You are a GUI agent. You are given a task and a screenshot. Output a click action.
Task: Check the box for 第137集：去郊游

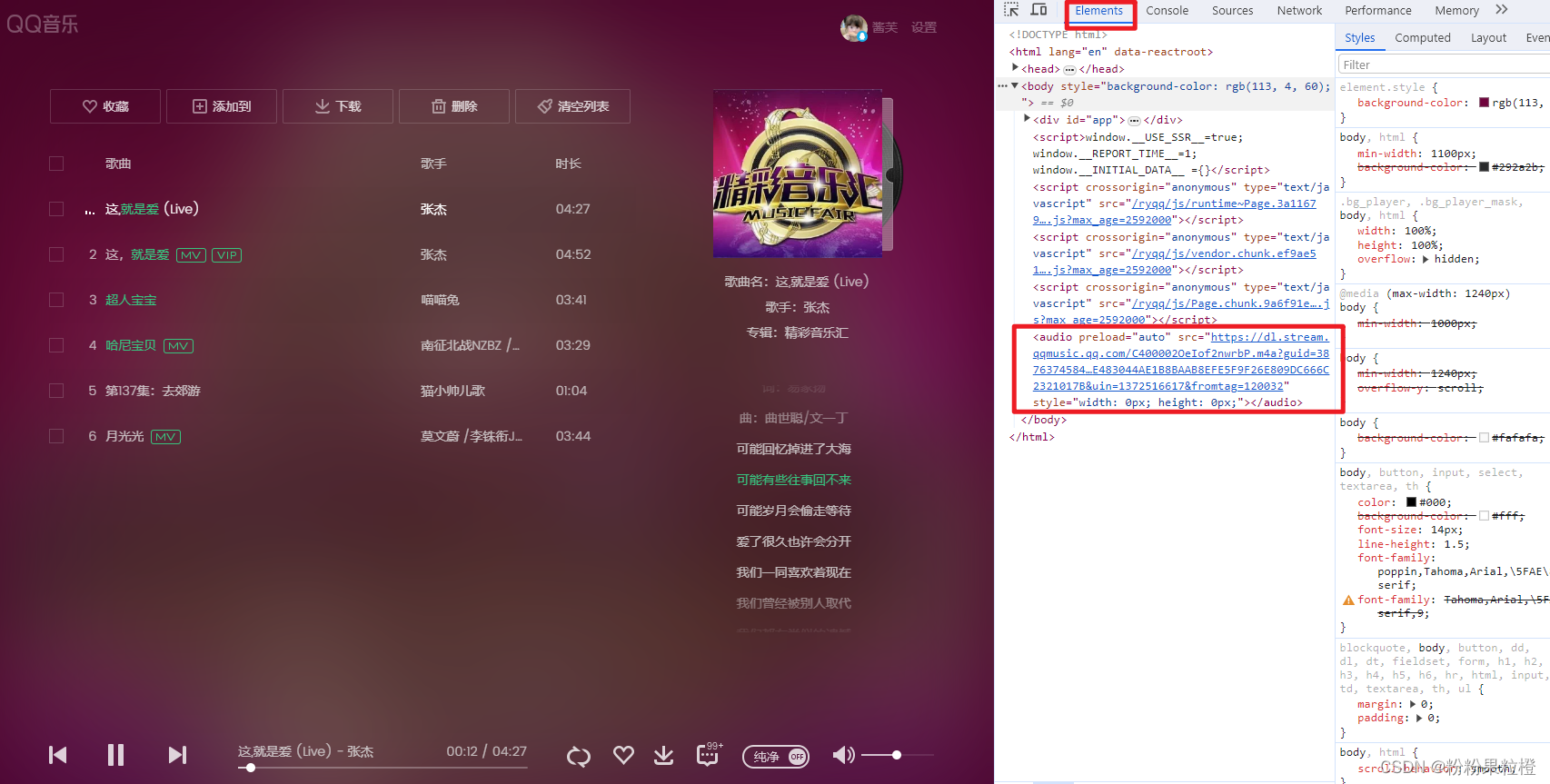tap(56, 391)
